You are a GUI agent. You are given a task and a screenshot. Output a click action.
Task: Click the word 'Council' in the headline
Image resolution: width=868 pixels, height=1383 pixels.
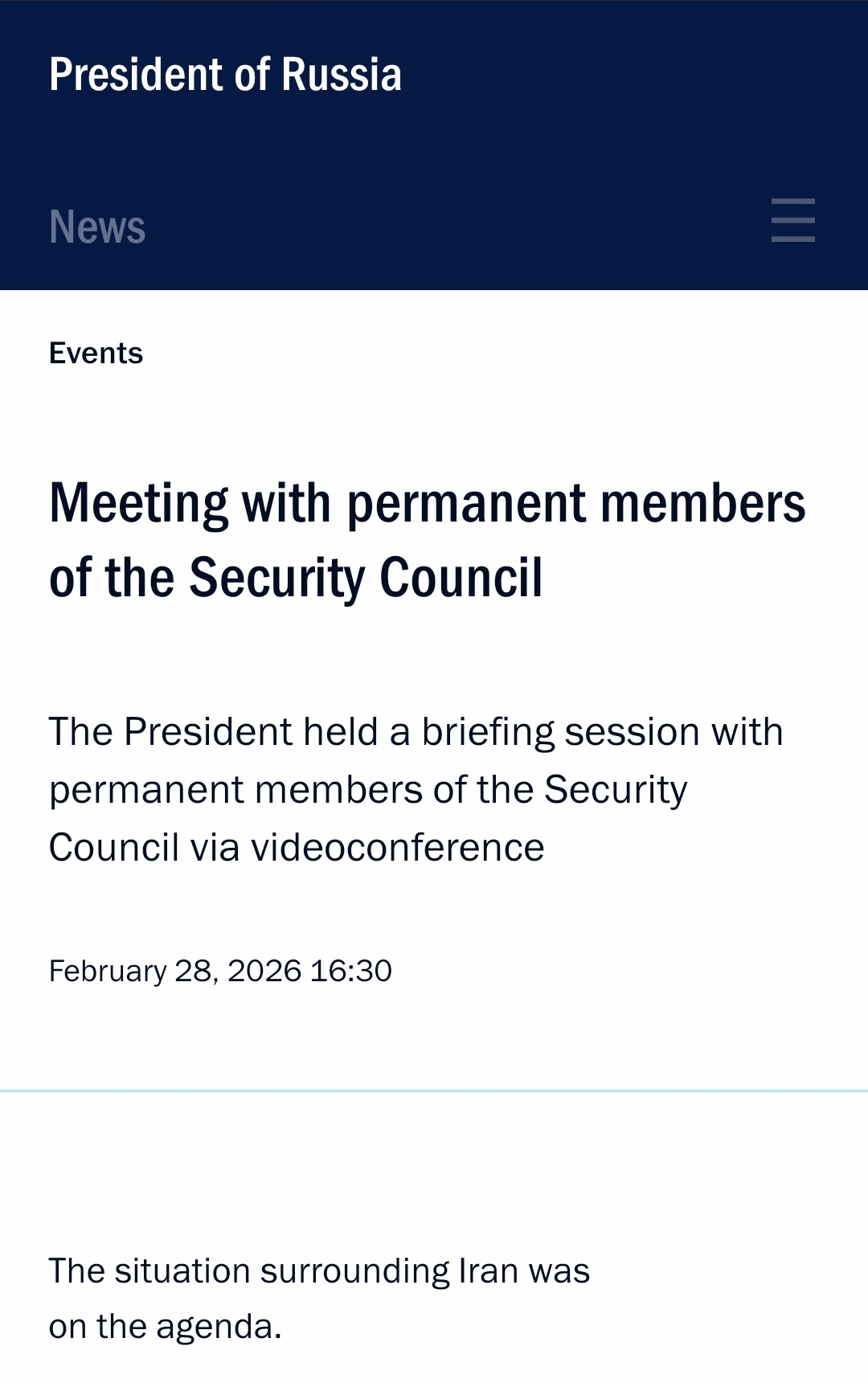click(x=461, y=578)
